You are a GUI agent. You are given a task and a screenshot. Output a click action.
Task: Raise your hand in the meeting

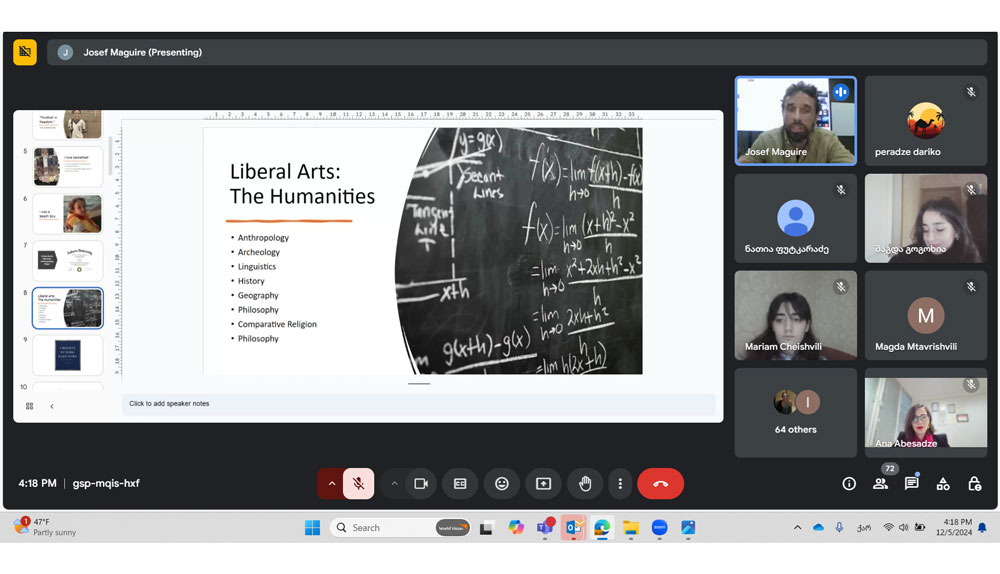(x=585, y=484)
